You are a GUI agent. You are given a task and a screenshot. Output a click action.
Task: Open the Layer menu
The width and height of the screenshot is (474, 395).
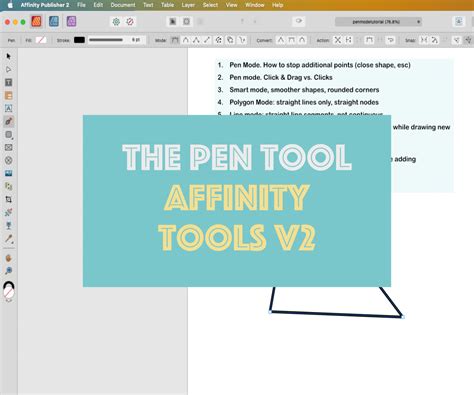(188, 5)
